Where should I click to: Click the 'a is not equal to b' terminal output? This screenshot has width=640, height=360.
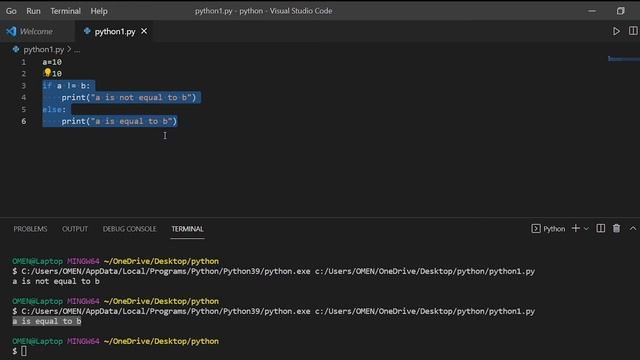pyautogui.click(x=56, y=281)
